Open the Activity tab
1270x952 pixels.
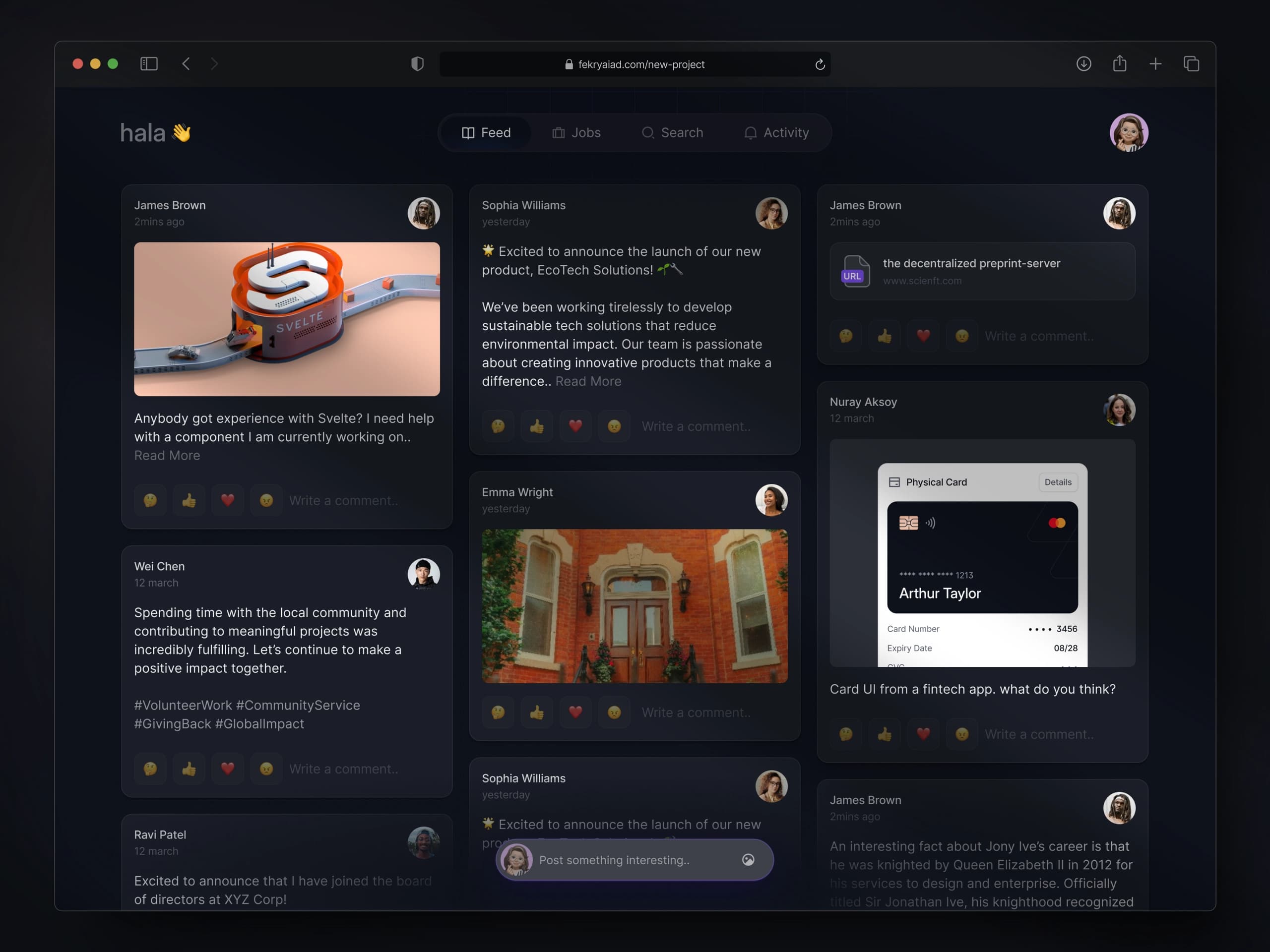pos(776,132)
